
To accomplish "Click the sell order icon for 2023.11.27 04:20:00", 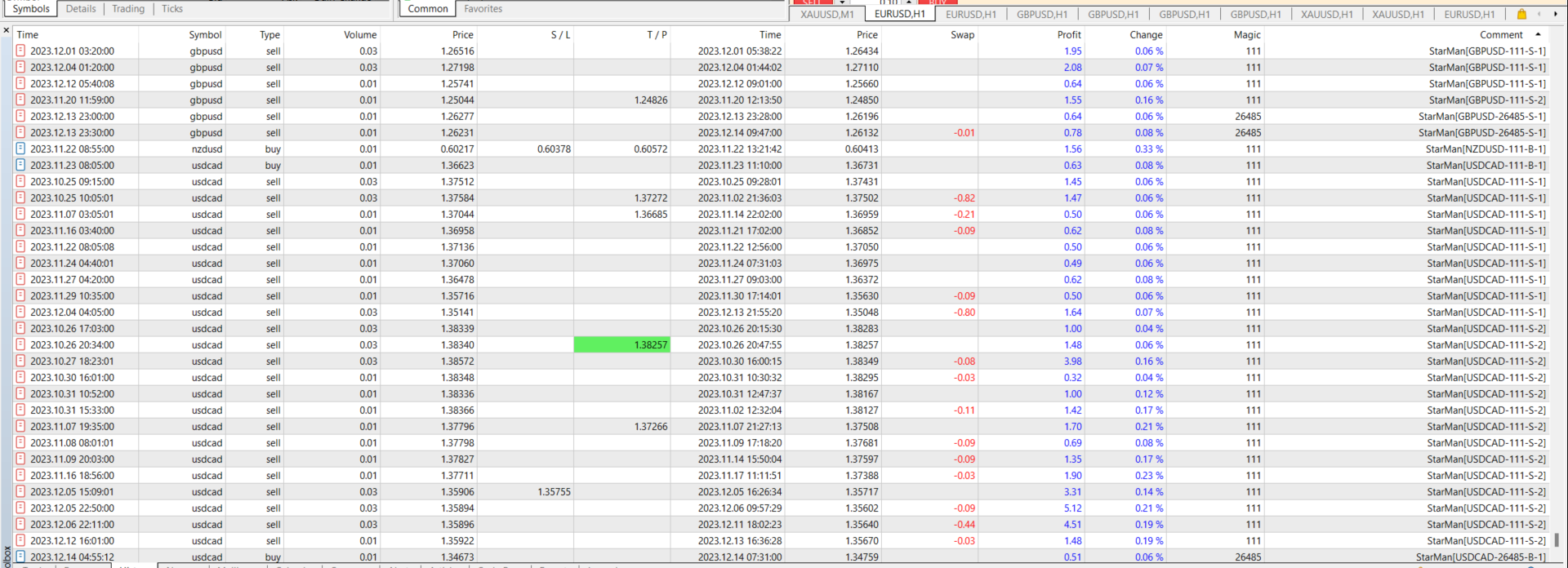I will tap(20, 279).
